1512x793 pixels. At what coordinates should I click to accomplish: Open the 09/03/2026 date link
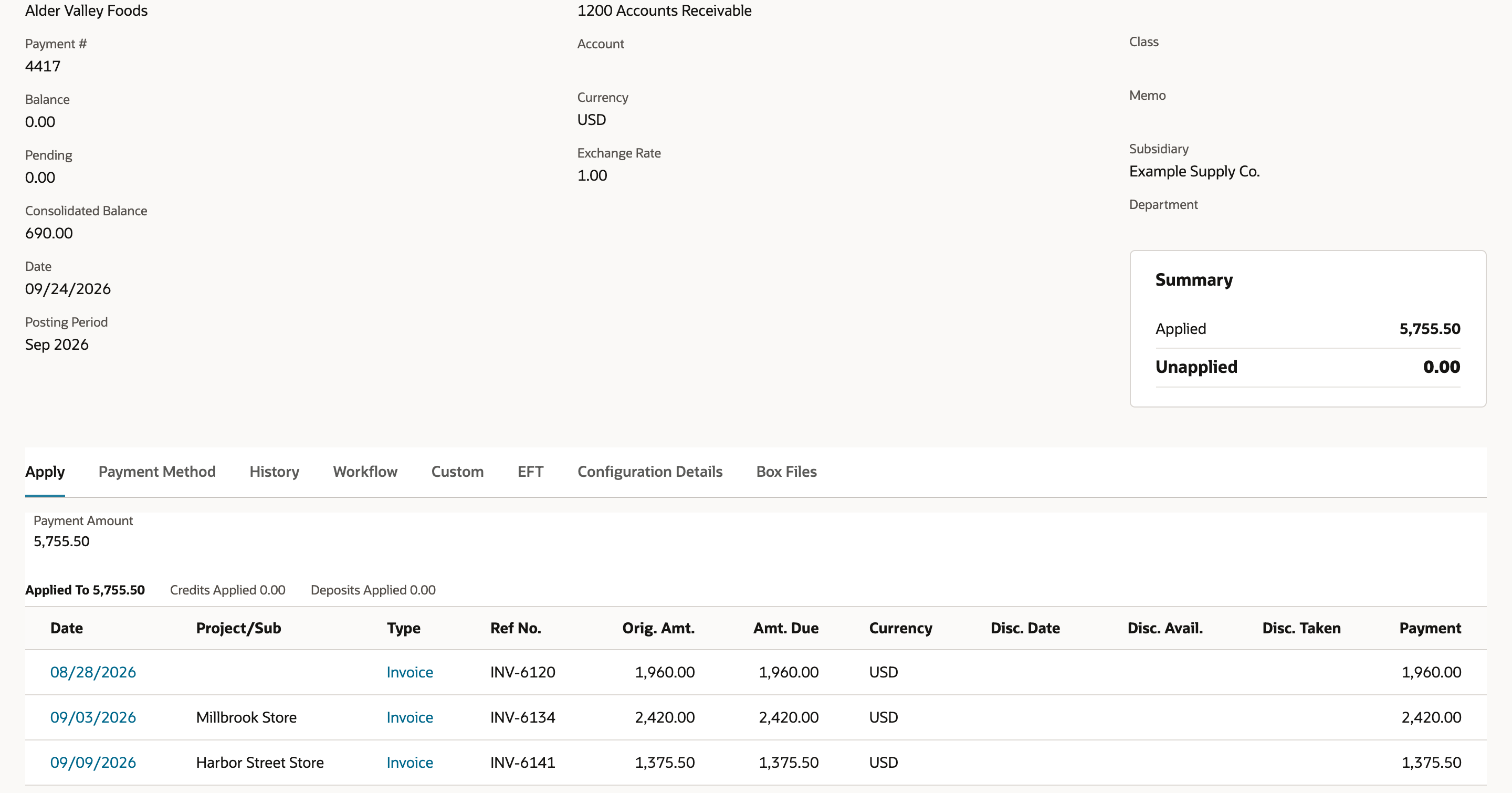pos(93,717)
